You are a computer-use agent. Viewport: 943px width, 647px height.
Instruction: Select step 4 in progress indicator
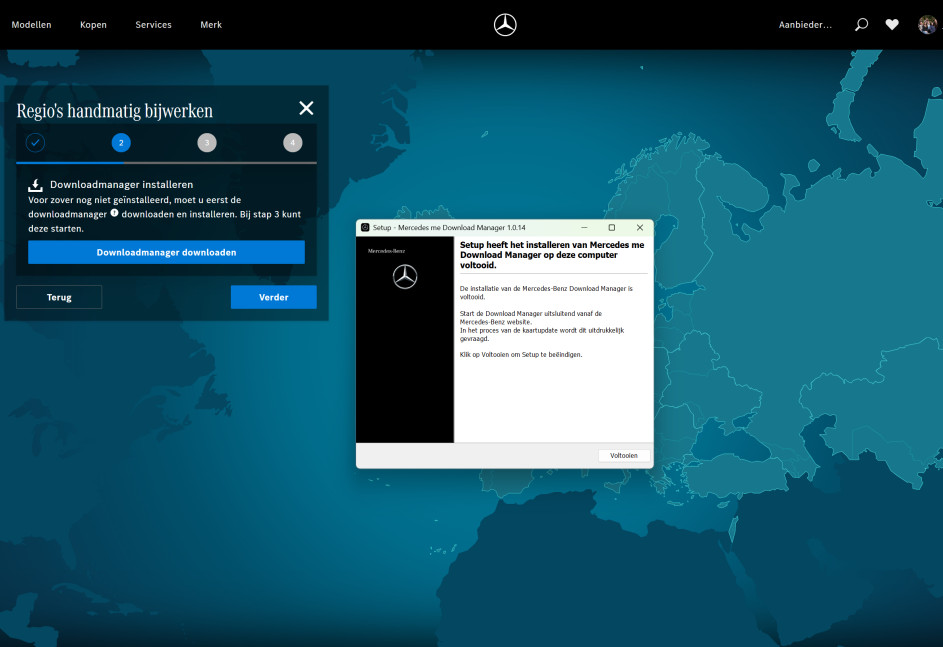click(x=293, y=143)
